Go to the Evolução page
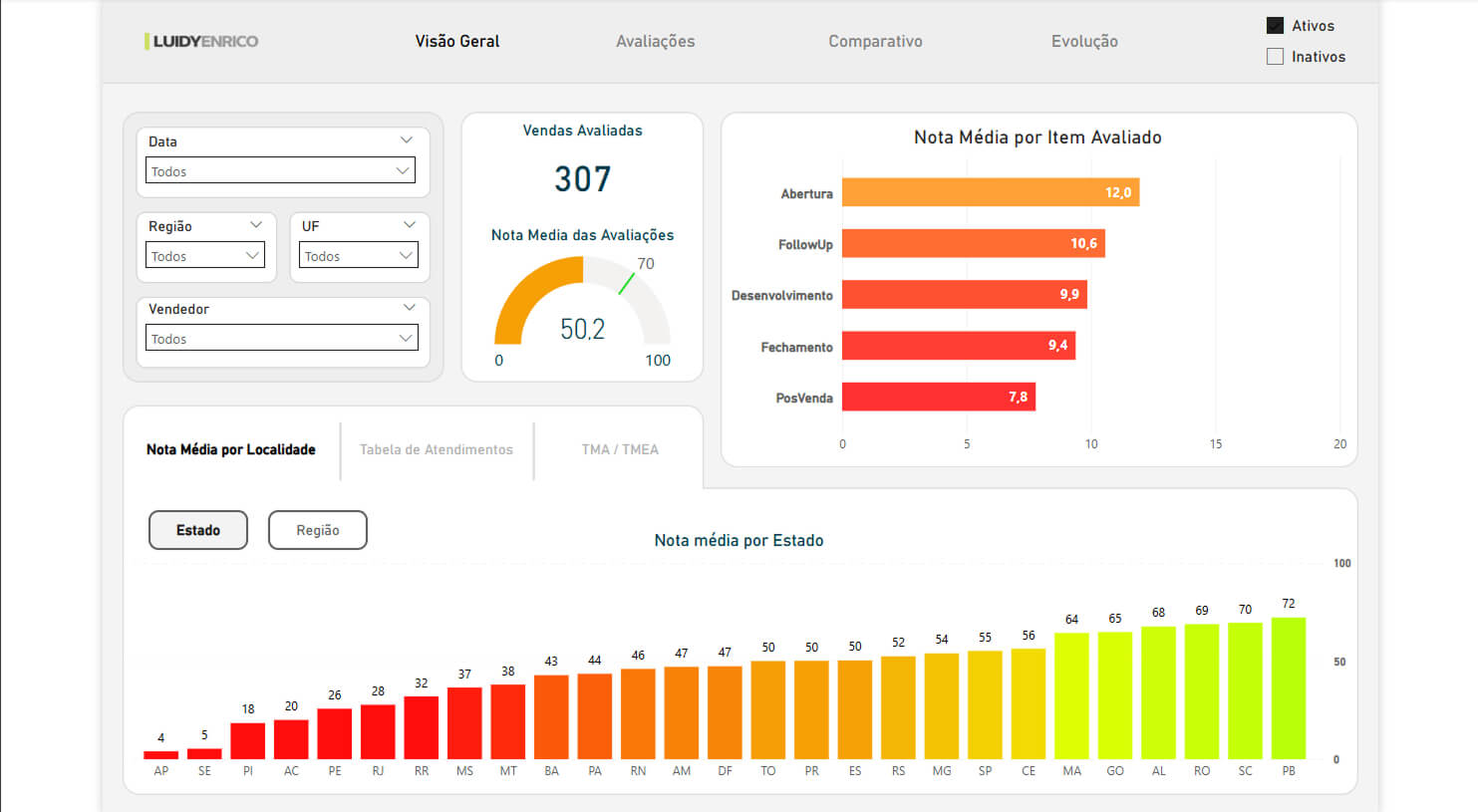1478x812 pixels. [1084, 41]
